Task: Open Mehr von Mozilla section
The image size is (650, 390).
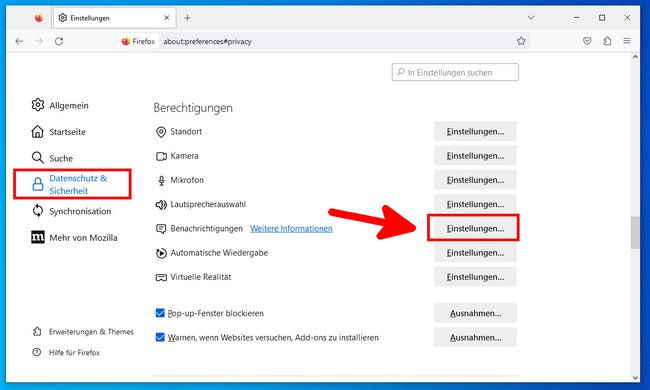Action: [x=74, y=237]
